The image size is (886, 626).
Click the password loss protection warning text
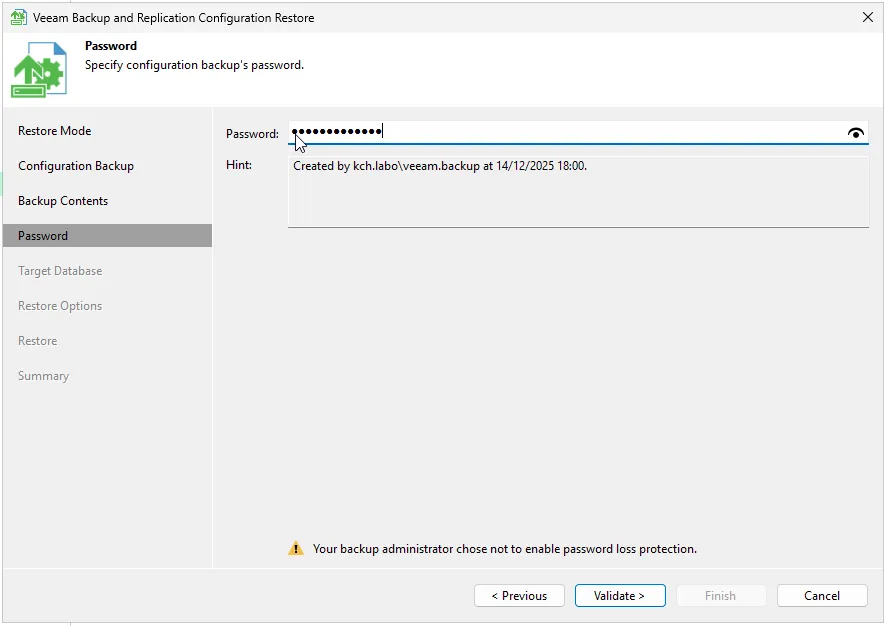coord(504,549)
